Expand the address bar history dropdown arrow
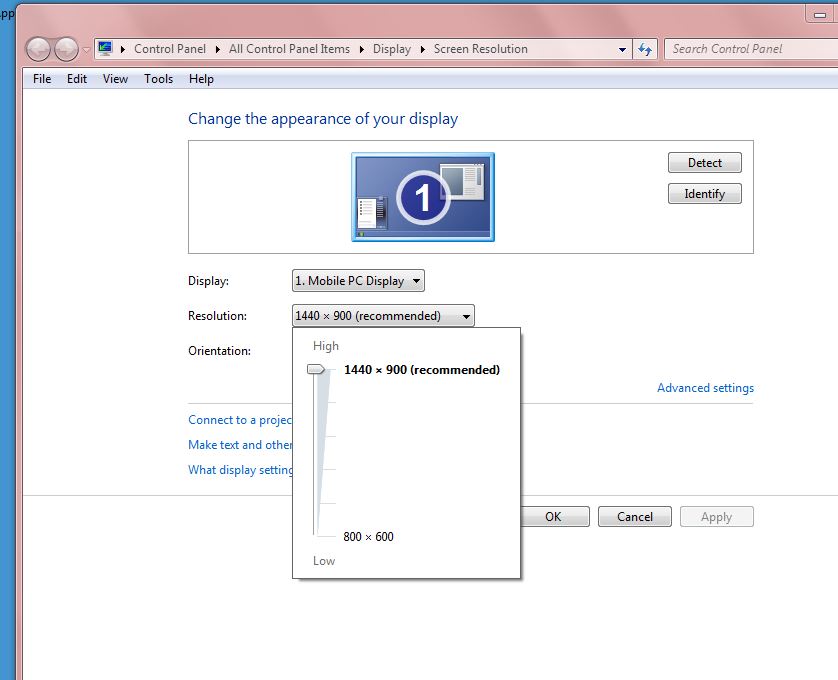The width and height of the screenshot is (838, 680). pos(622,49)
